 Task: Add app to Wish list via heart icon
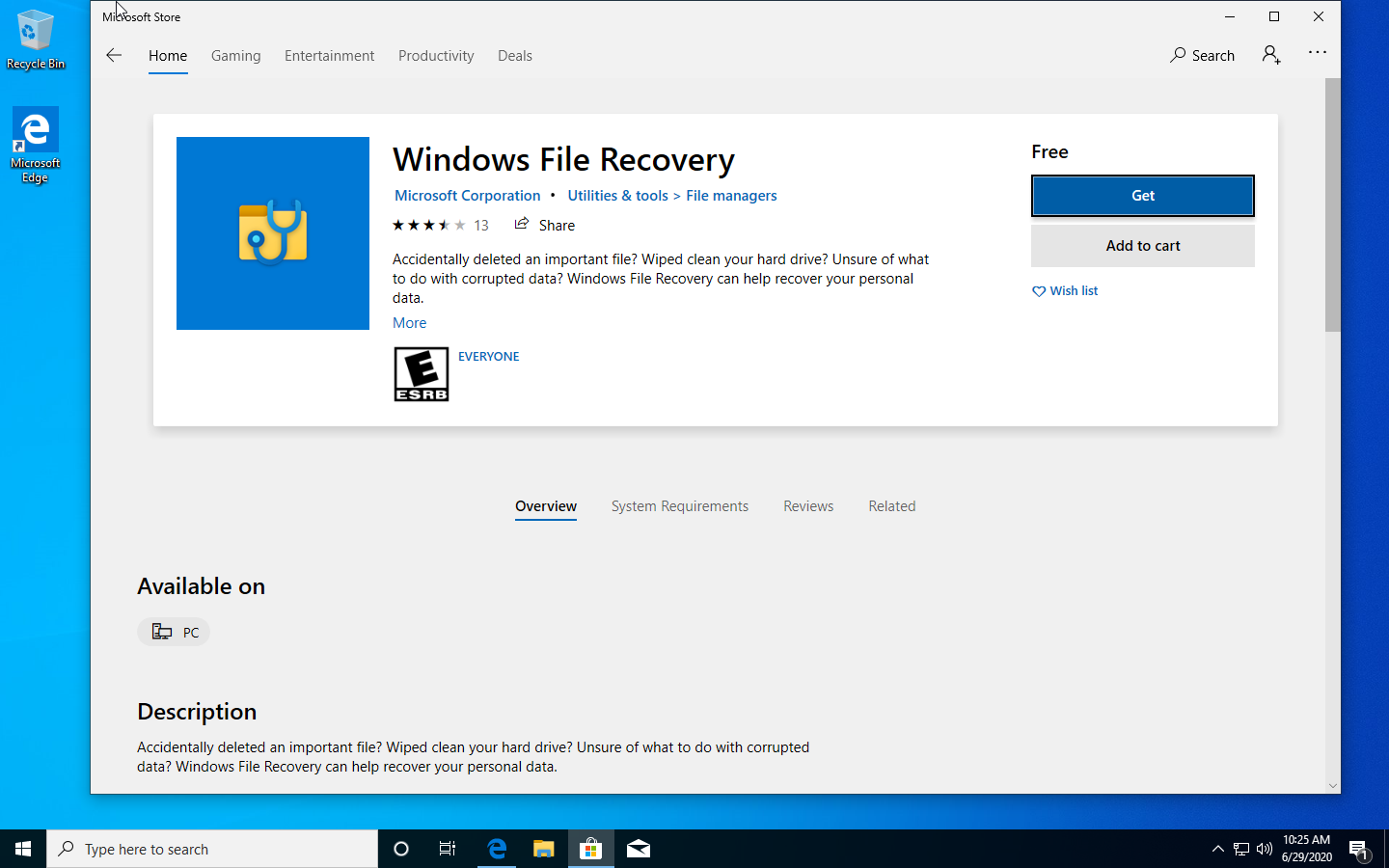tap(1039, 290)
